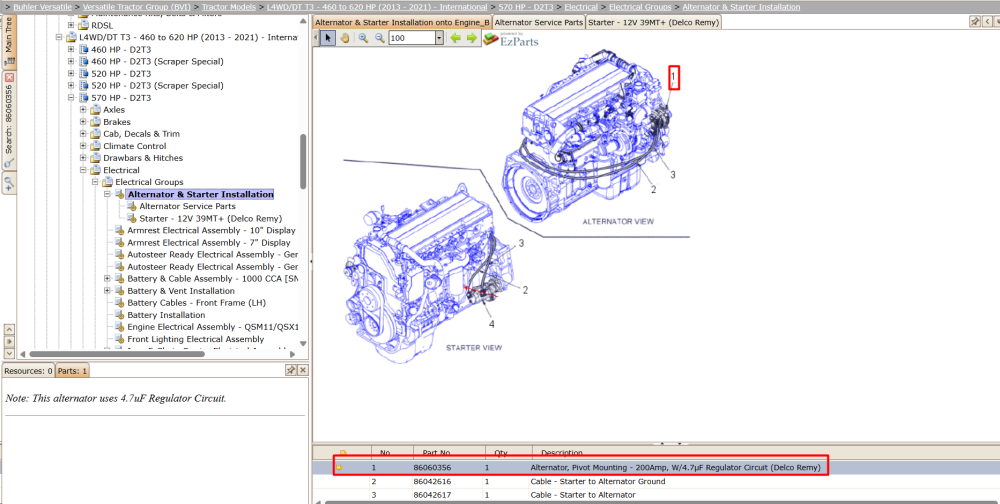Click the small up arrow button beside the tree
1000x504 pixels.
(x=9, y=329)
